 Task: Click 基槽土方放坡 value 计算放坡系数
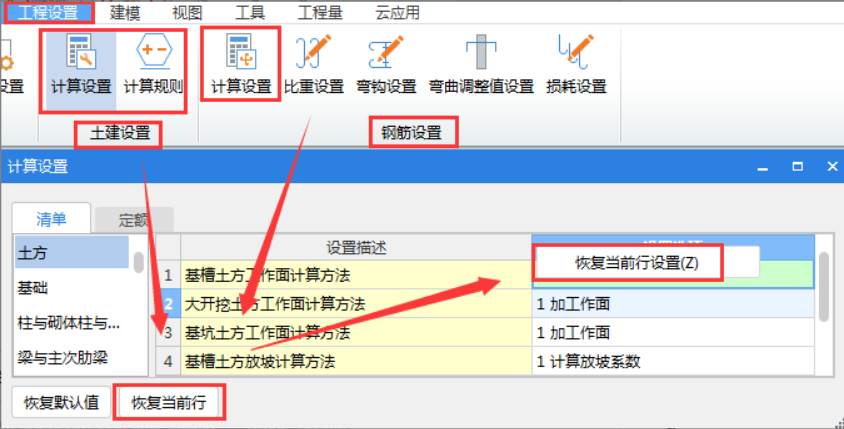click(672, 361)
